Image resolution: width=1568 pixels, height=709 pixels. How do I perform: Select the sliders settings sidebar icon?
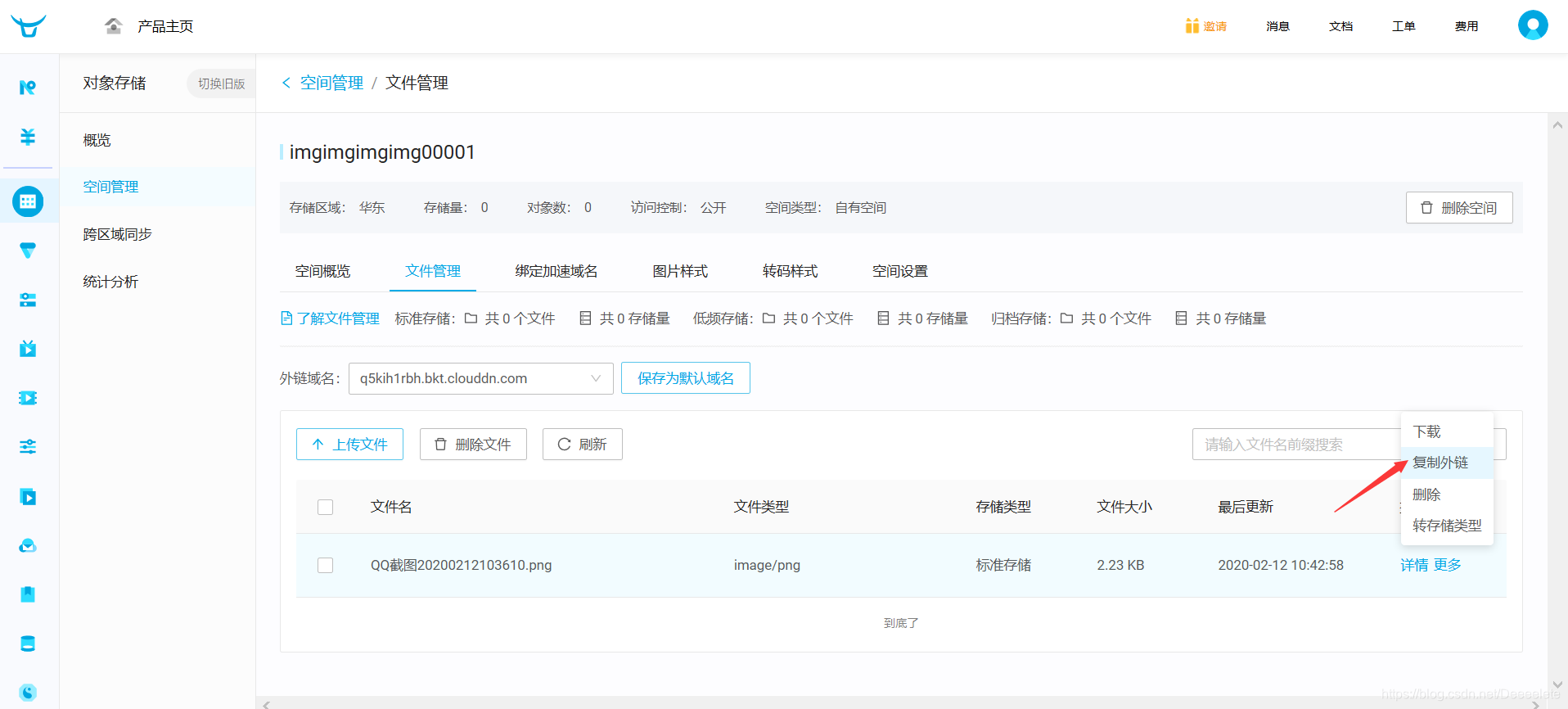point(28,447)
